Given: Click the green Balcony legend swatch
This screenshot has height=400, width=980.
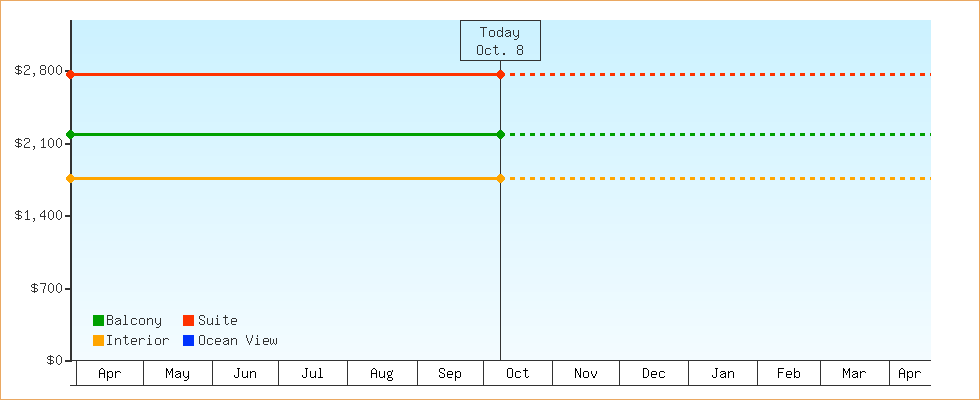Looking at the screenshot, I should (98, 320).
